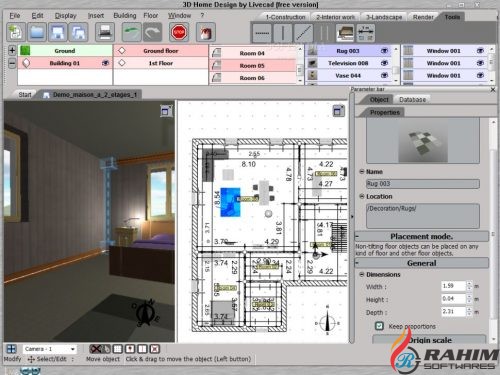Open a project with the folder icon
Screen dimensions: 500x375
click(x=37, y=32)
